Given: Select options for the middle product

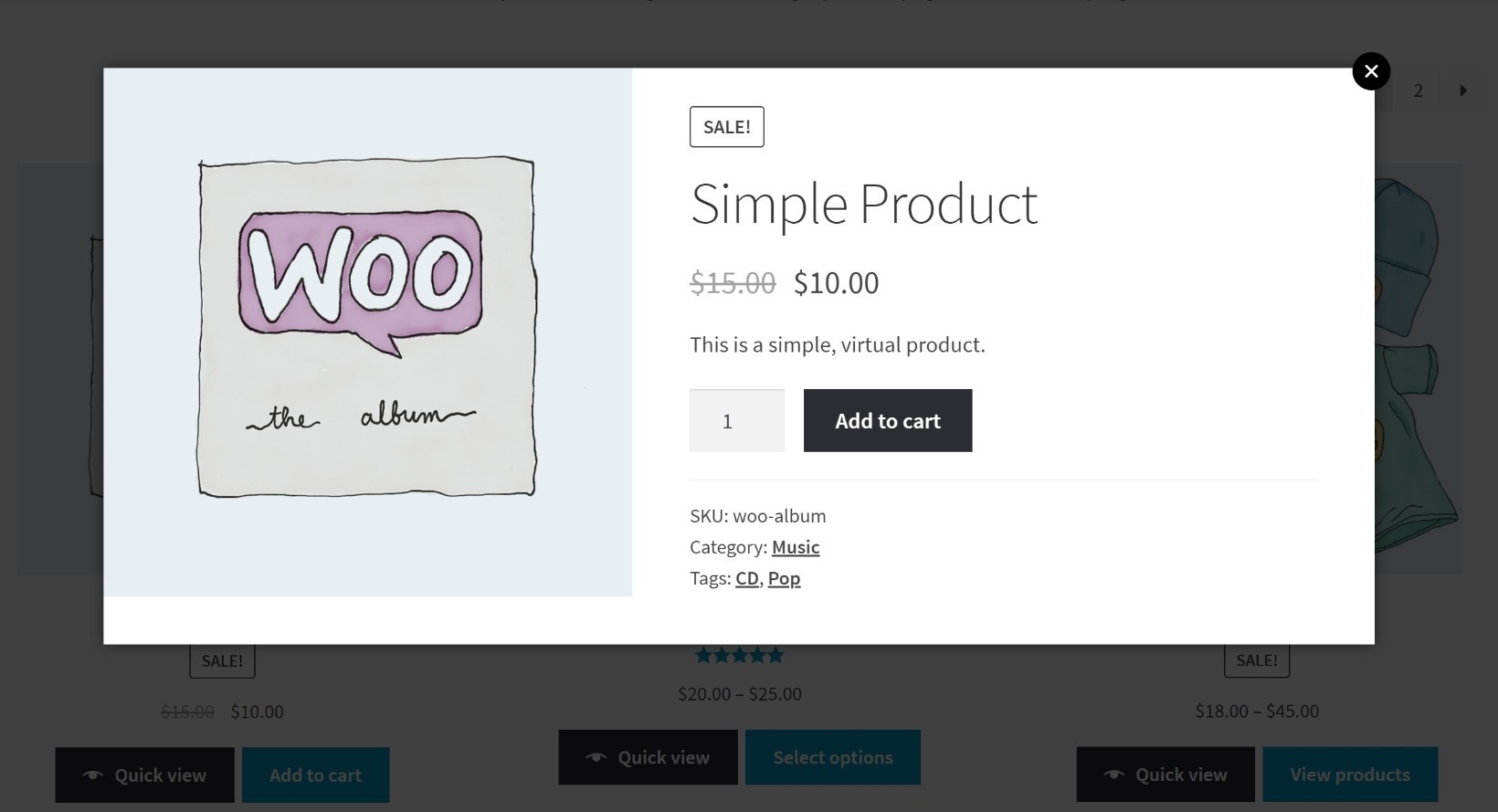Looking at the screenshot, I should point(832,757).
